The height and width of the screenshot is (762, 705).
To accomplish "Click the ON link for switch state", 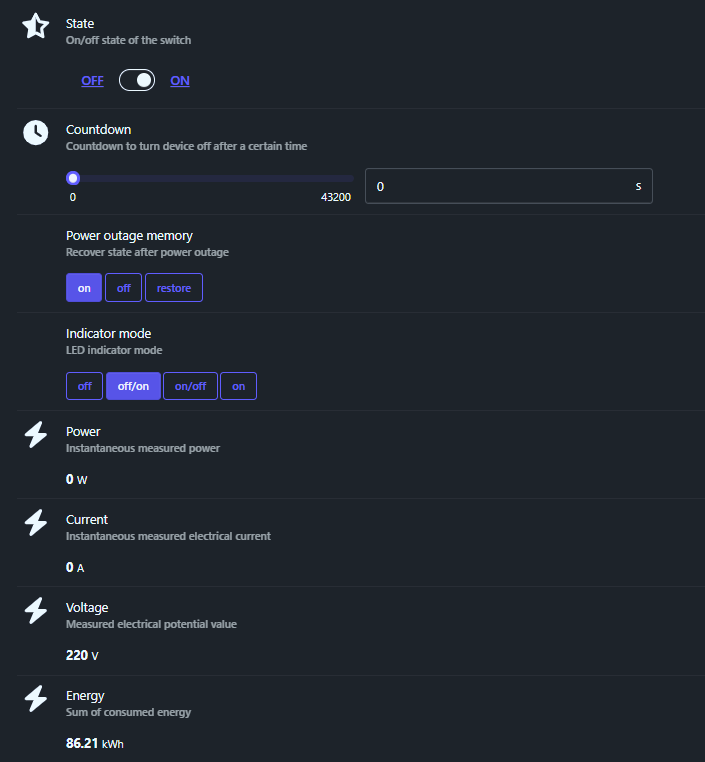I will coord(180,81).
